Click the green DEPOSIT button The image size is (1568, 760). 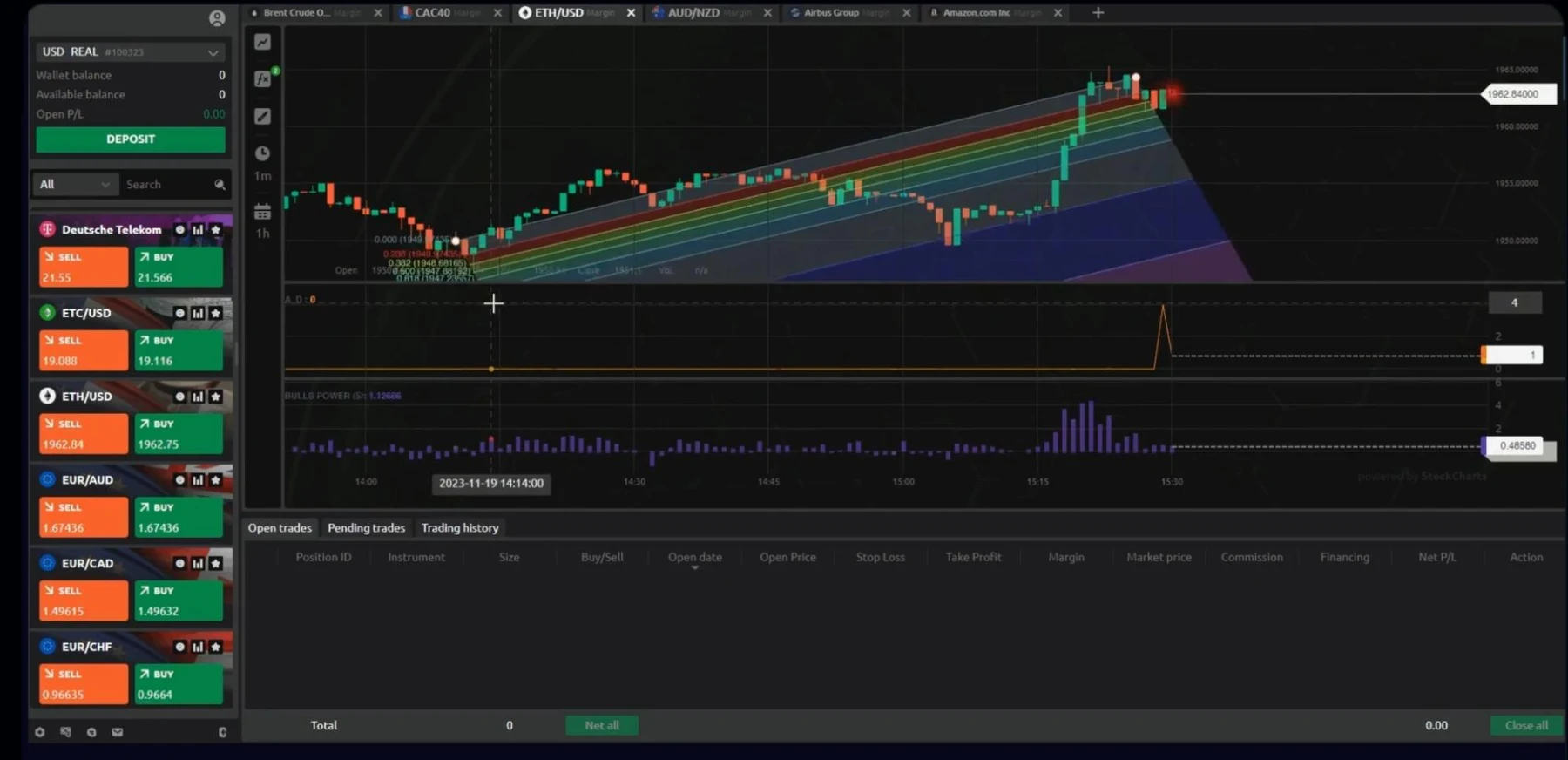tap(131, 139)
